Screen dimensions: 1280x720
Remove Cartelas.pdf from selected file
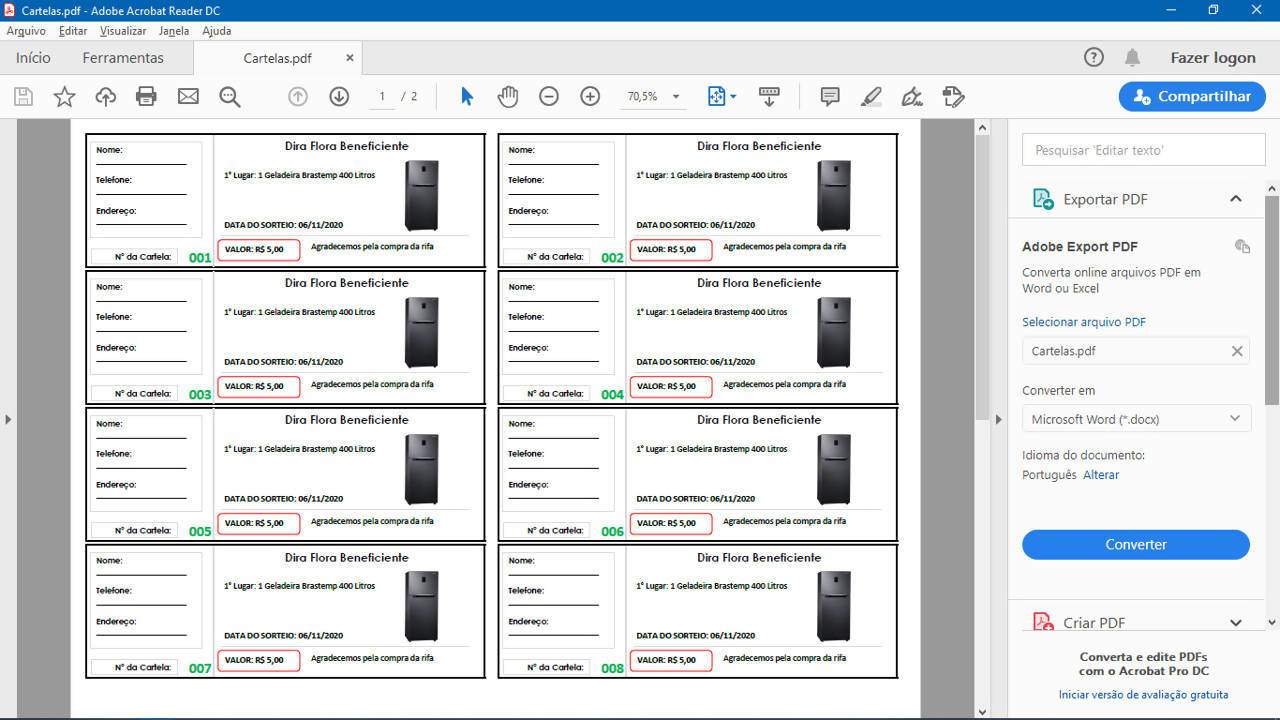pos(1237,351)
